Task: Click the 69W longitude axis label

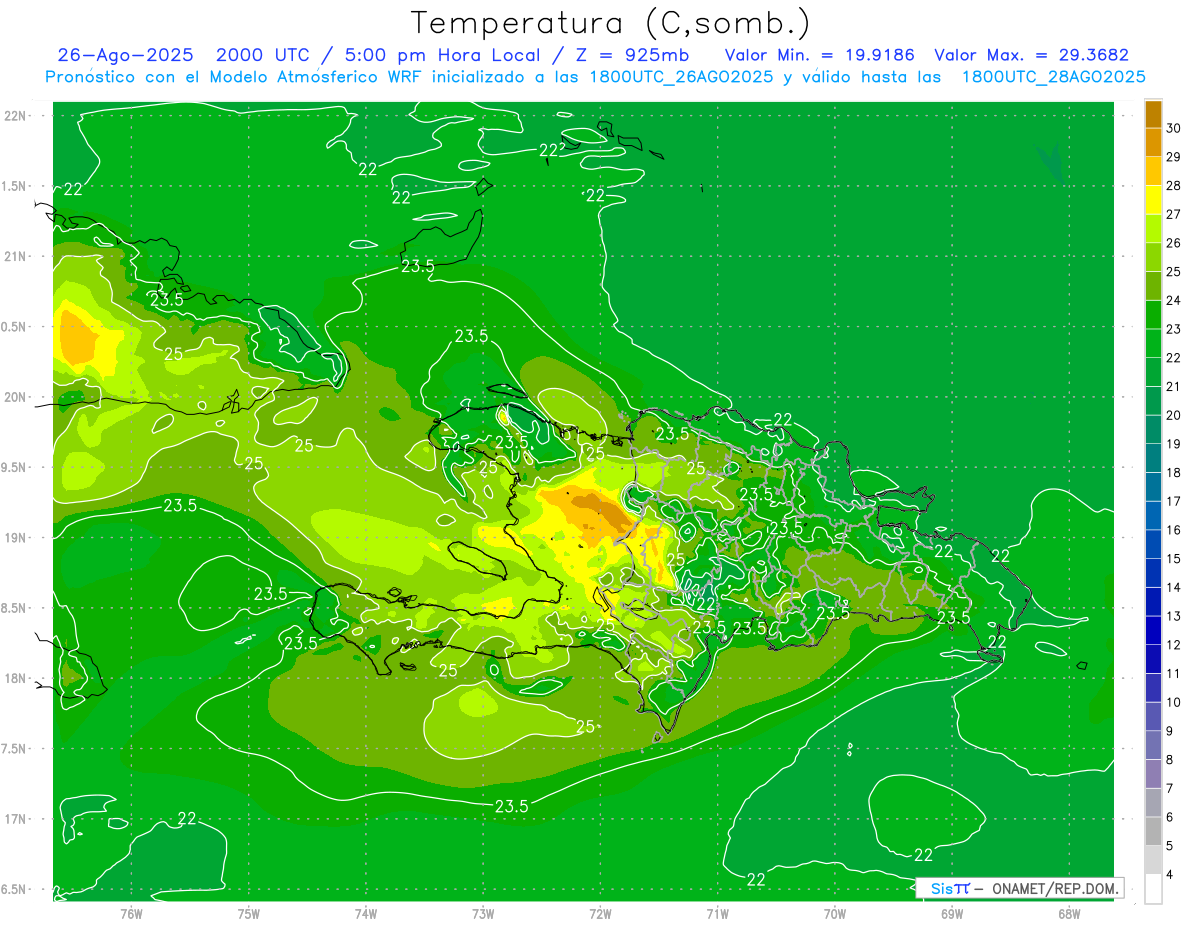Action: (952, 913)
